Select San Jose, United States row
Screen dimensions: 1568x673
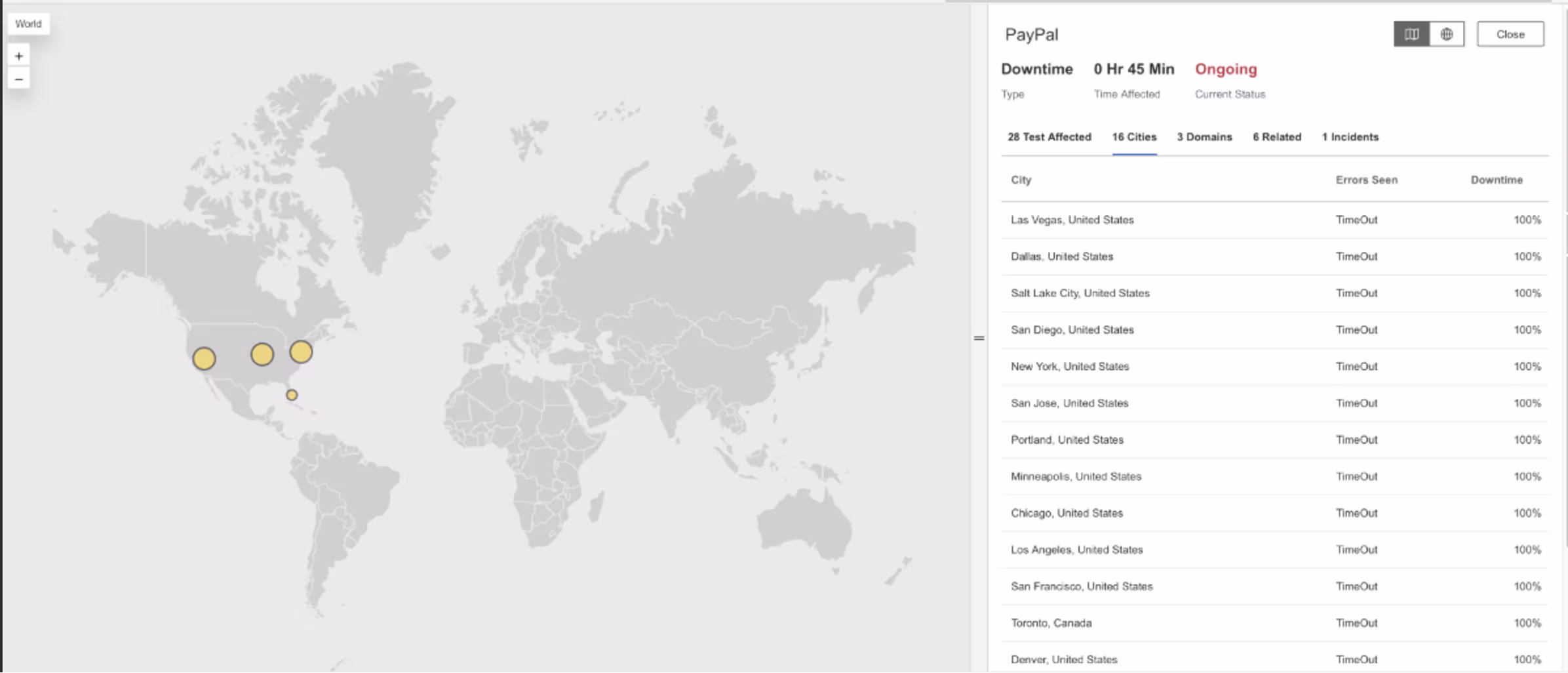pyautogui.click(x=1275, y=403)
